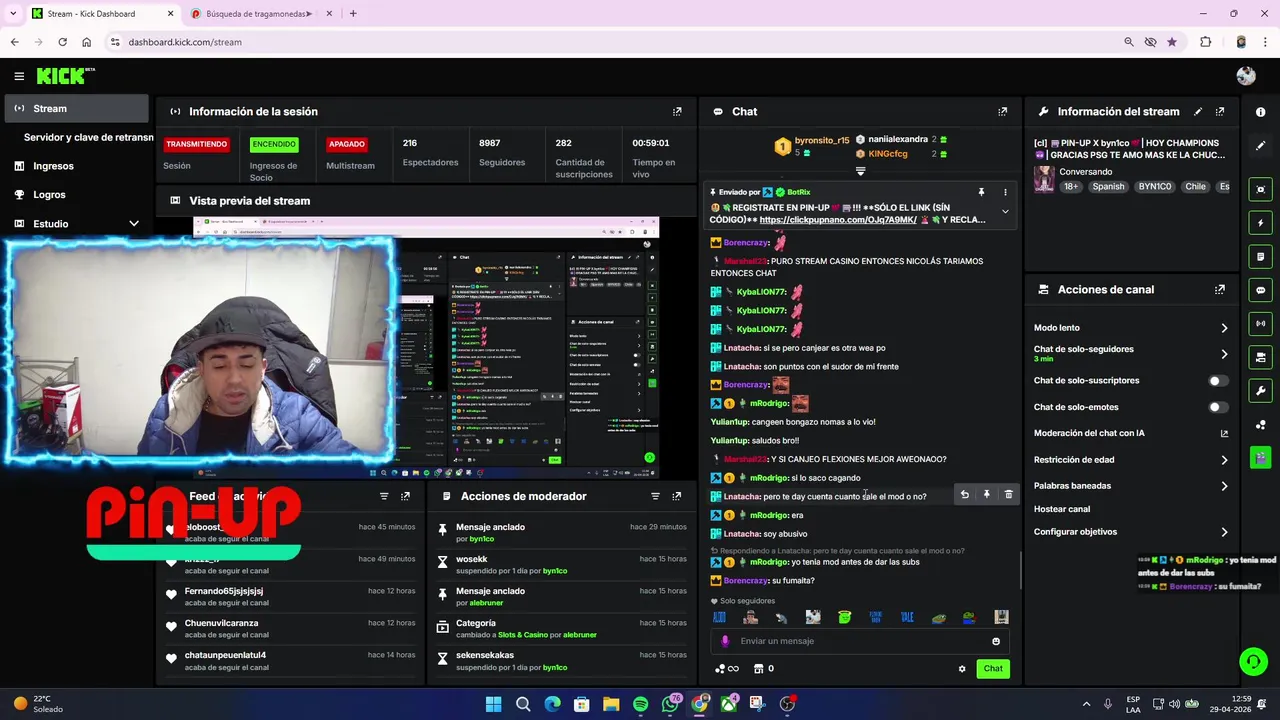The width and height of the screenshot is (1280, 720).
Task: Click the speech bubble sidebar icon
Action: 1260,290
